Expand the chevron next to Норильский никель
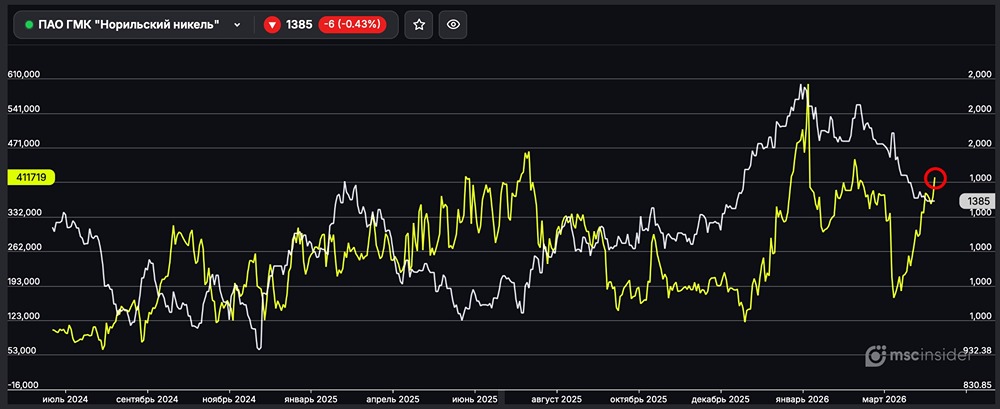Screen dimensions: 1000x409 click(237, 24)
